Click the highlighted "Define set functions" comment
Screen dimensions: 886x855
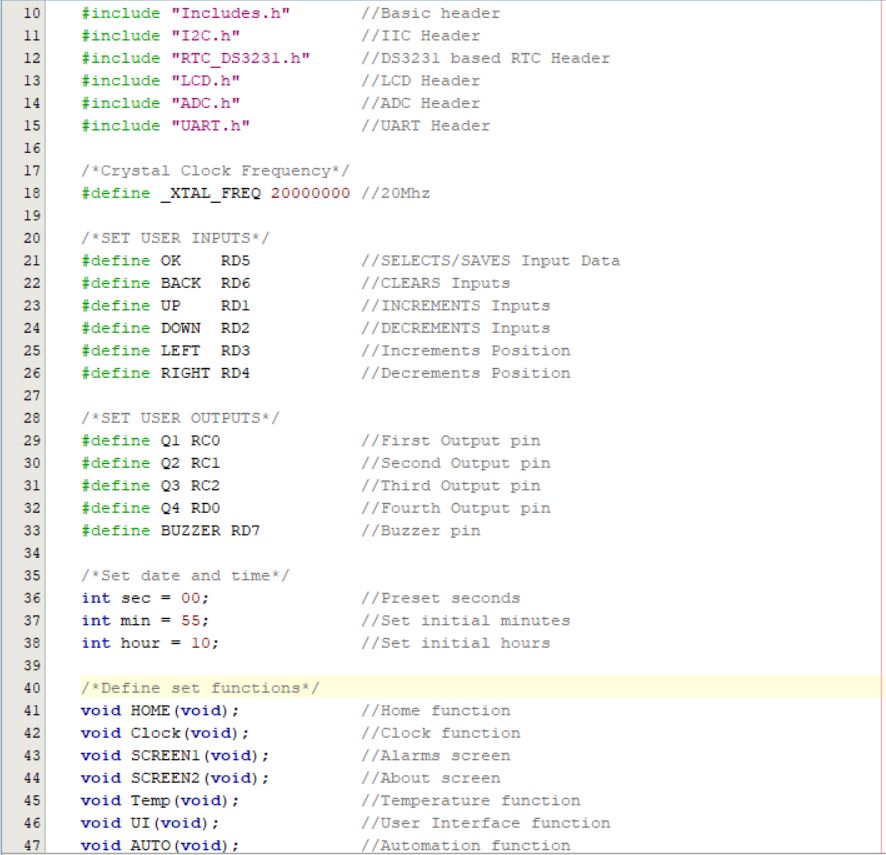pos(200,688)
